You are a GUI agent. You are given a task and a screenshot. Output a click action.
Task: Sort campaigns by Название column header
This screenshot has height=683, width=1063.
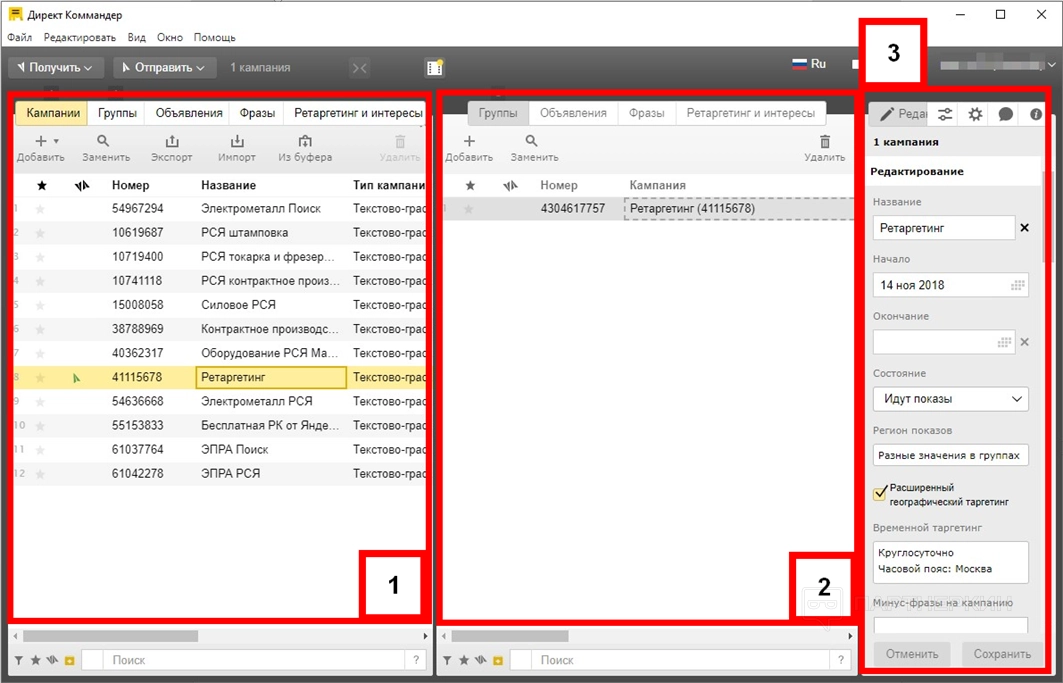point(228,185)
